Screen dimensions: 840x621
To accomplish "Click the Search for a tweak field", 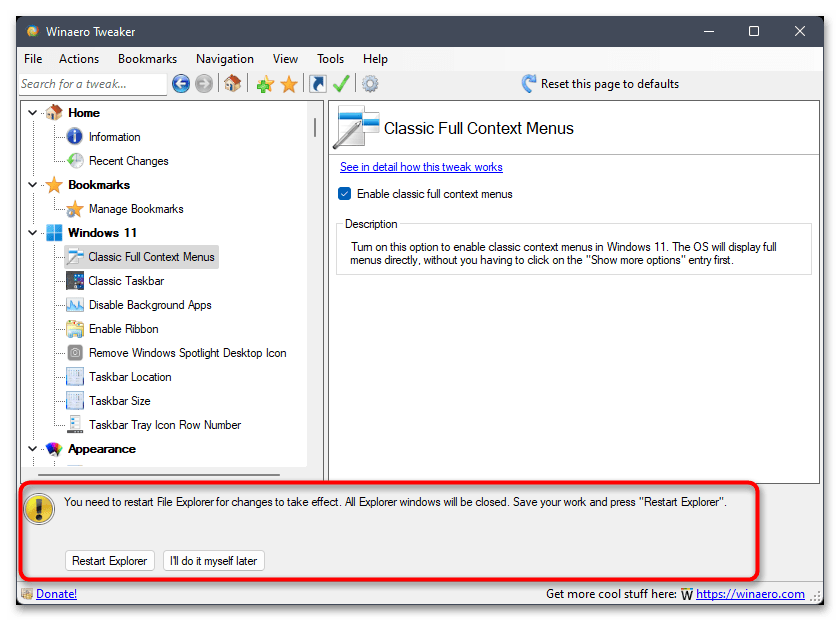I will click(x=93, y=84).
